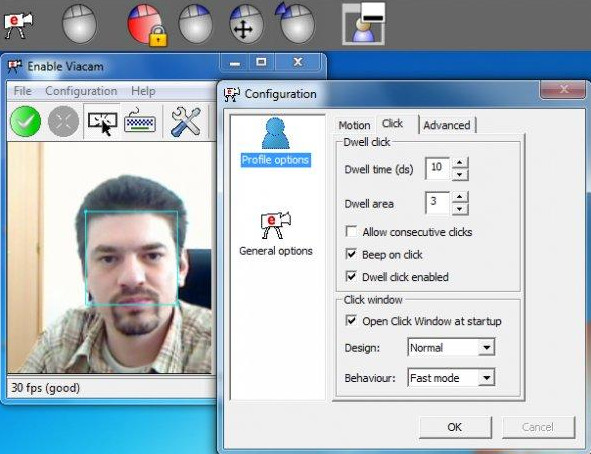Viewport: 591px width, 454px height.
Task: Toggle Open Click Window at startup checkbox
Action: (x=351, y=321)
